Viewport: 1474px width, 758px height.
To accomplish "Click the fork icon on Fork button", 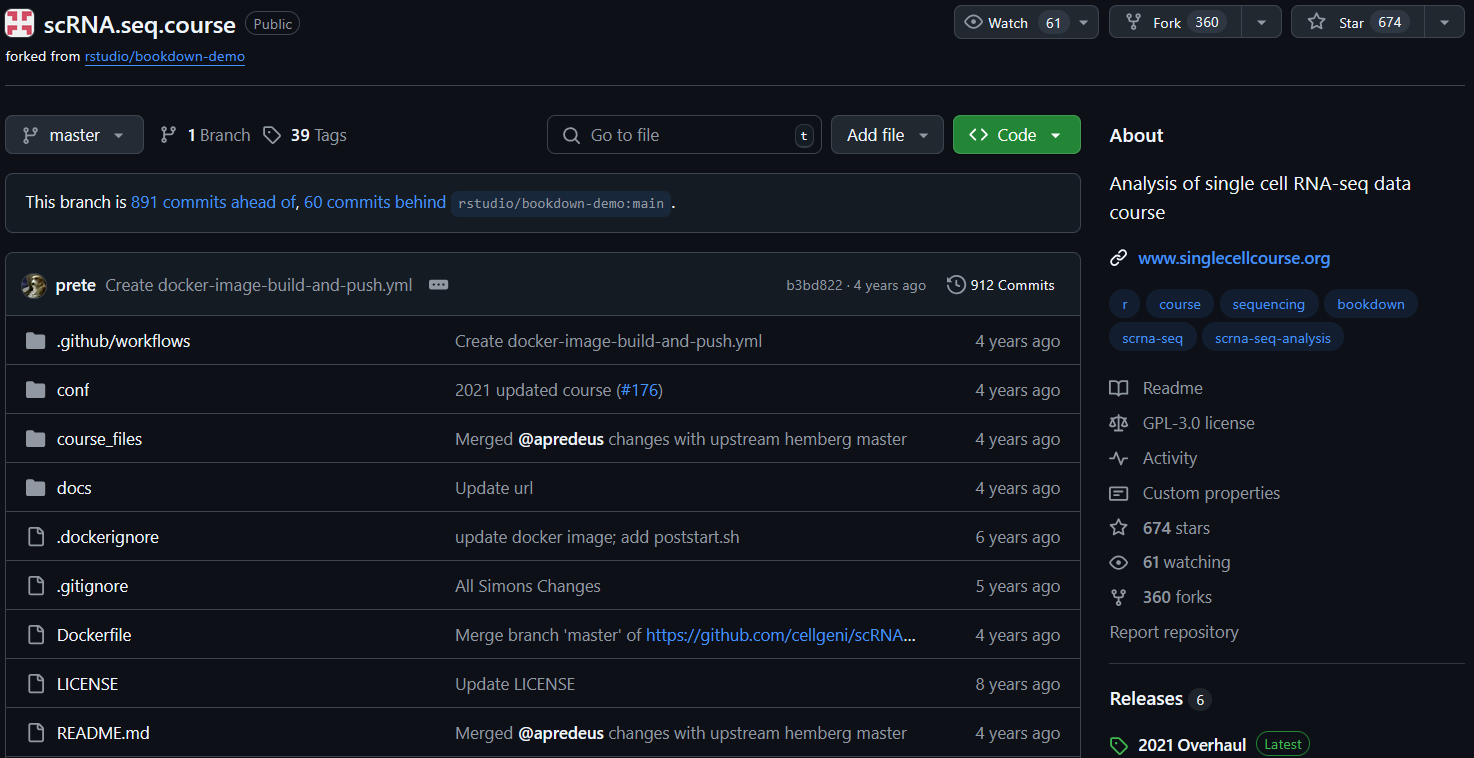I will (1133, 22).
